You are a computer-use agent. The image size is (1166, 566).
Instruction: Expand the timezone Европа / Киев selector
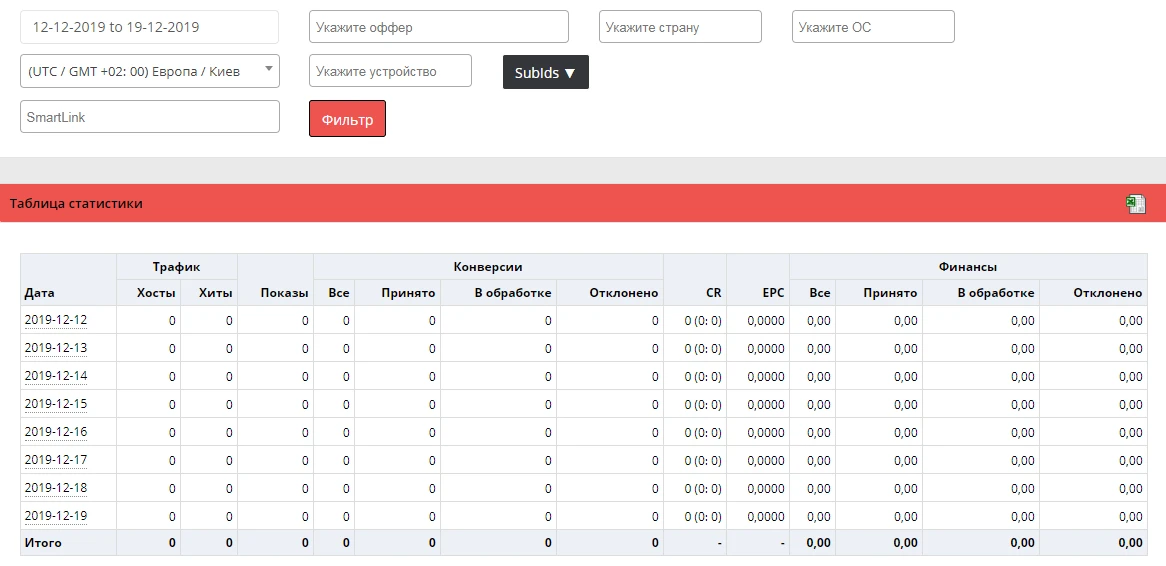[149, 71]
